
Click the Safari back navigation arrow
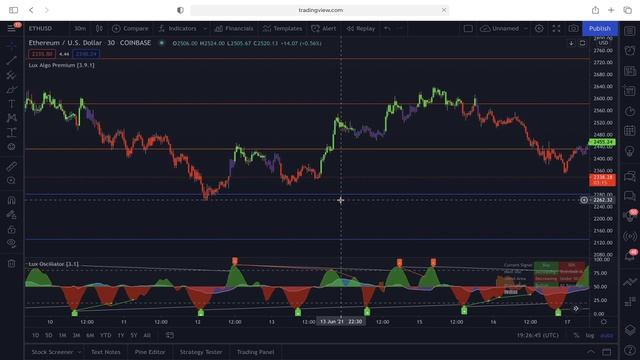click(x=31, y=10)
